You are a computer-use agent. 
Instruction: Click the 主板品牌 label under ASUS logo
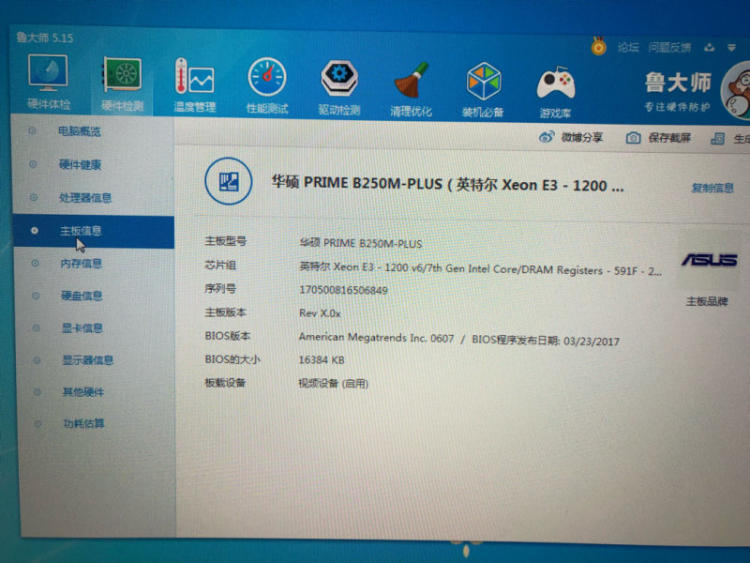tap(706, 301)
